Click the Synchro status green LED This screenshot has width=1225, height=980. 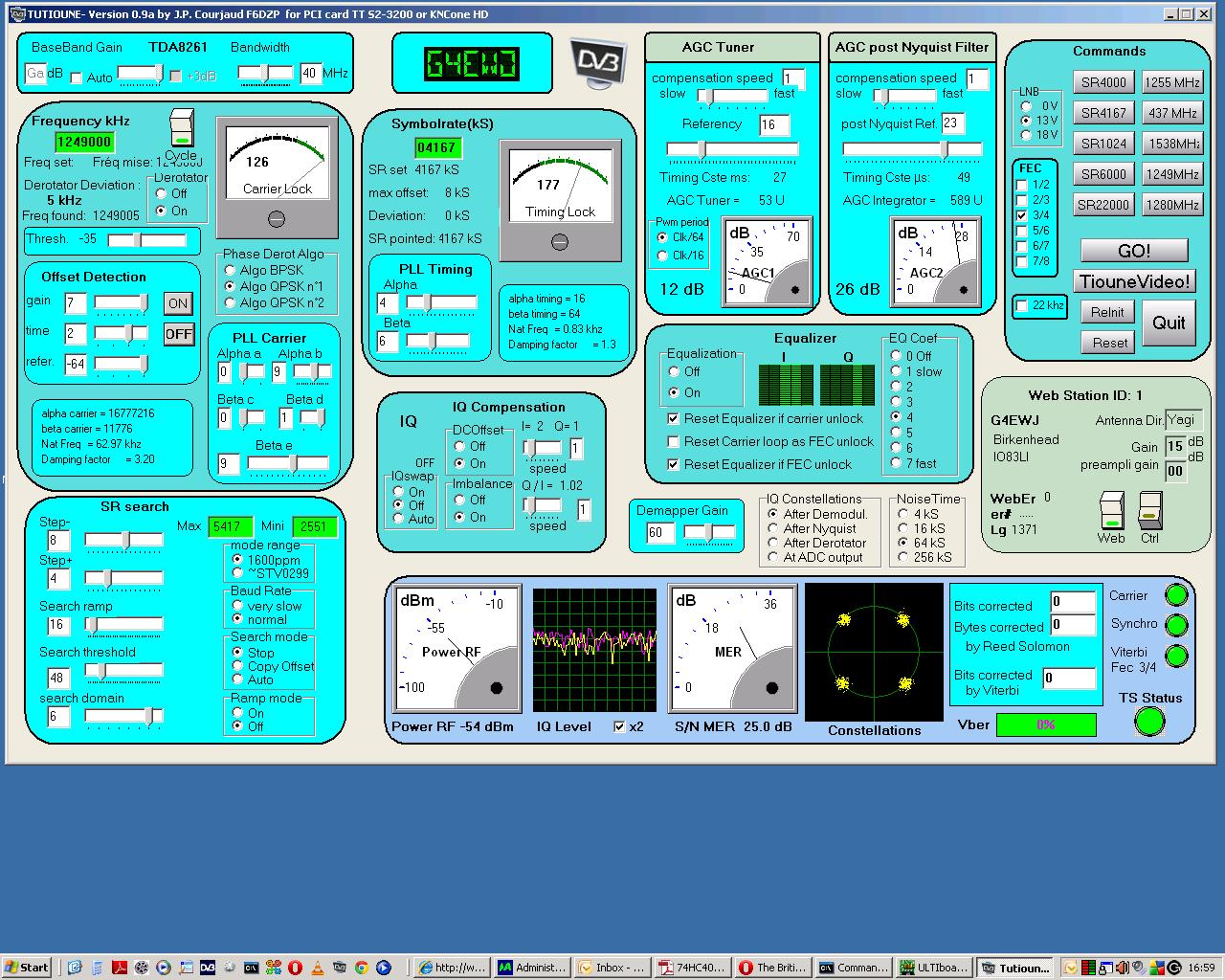click(1176, 626)
